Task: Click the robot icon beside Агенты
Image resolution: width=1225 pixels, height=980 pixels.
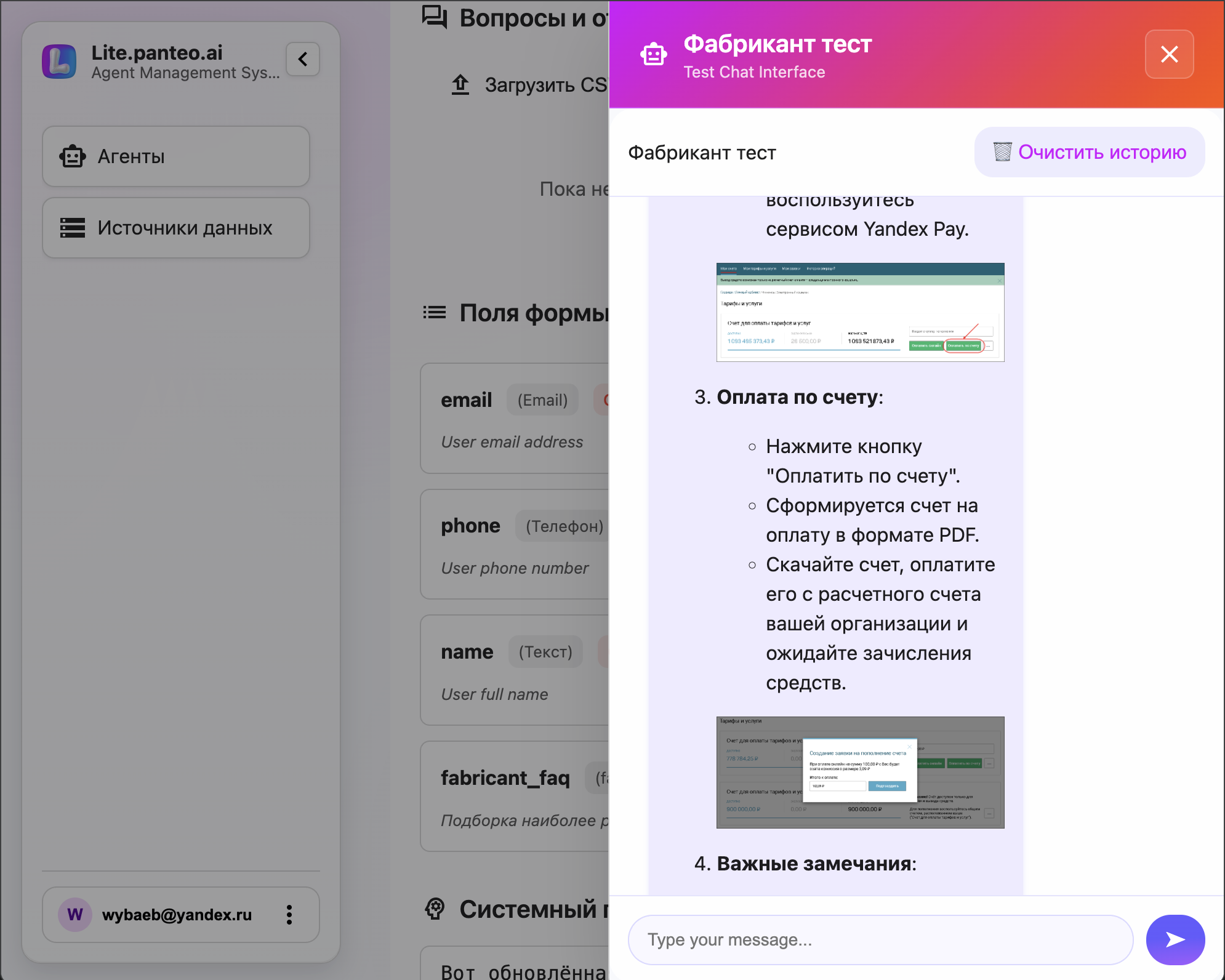Action: [73, 156]
